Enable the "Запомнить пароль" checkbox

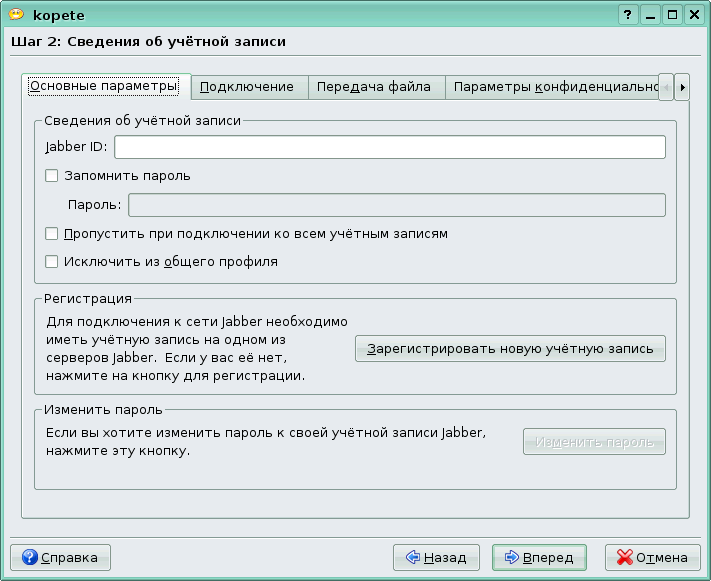coord(53,176)
